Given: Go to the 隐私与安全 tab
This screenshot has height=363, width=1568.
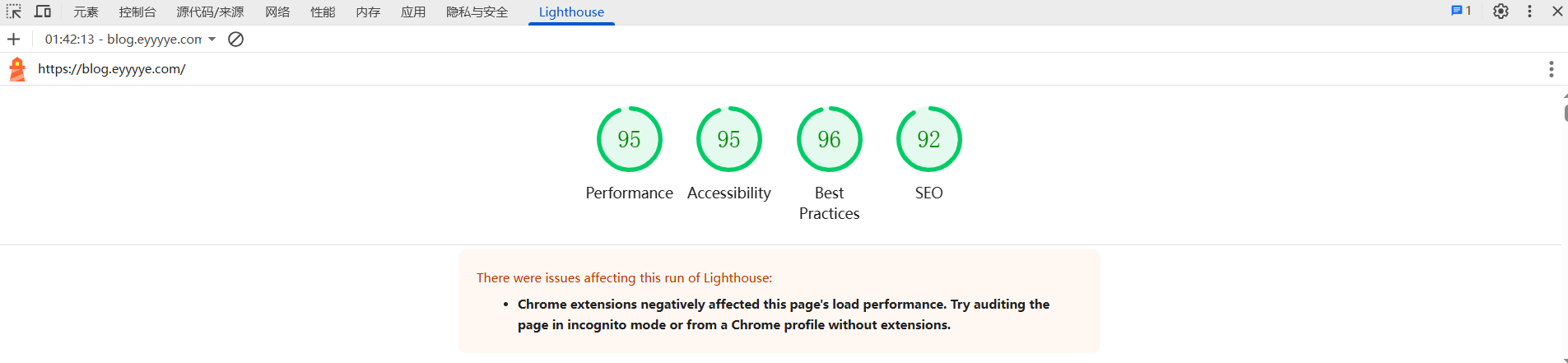Looking at the screenshot, I should 477,12.
